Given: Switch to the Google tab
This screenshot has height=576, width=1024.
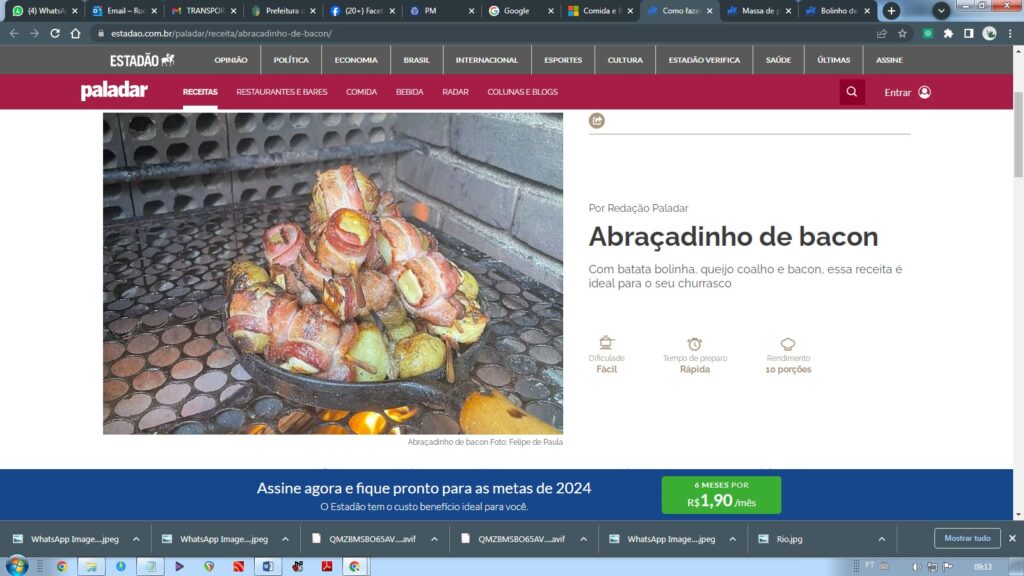Looking at the screenshot, I should click(516, 11).
